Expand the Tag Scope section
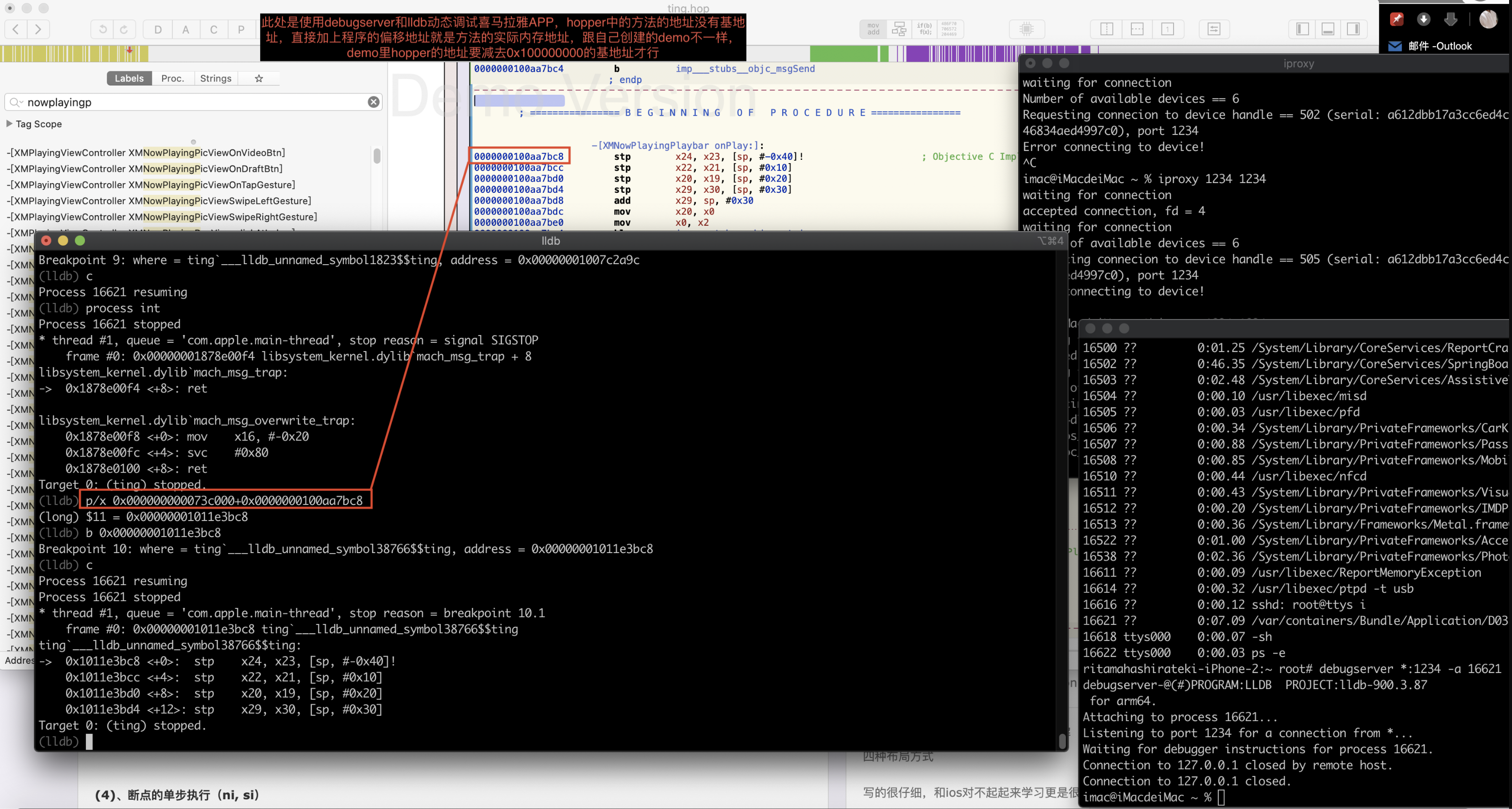 pos(9,124)
